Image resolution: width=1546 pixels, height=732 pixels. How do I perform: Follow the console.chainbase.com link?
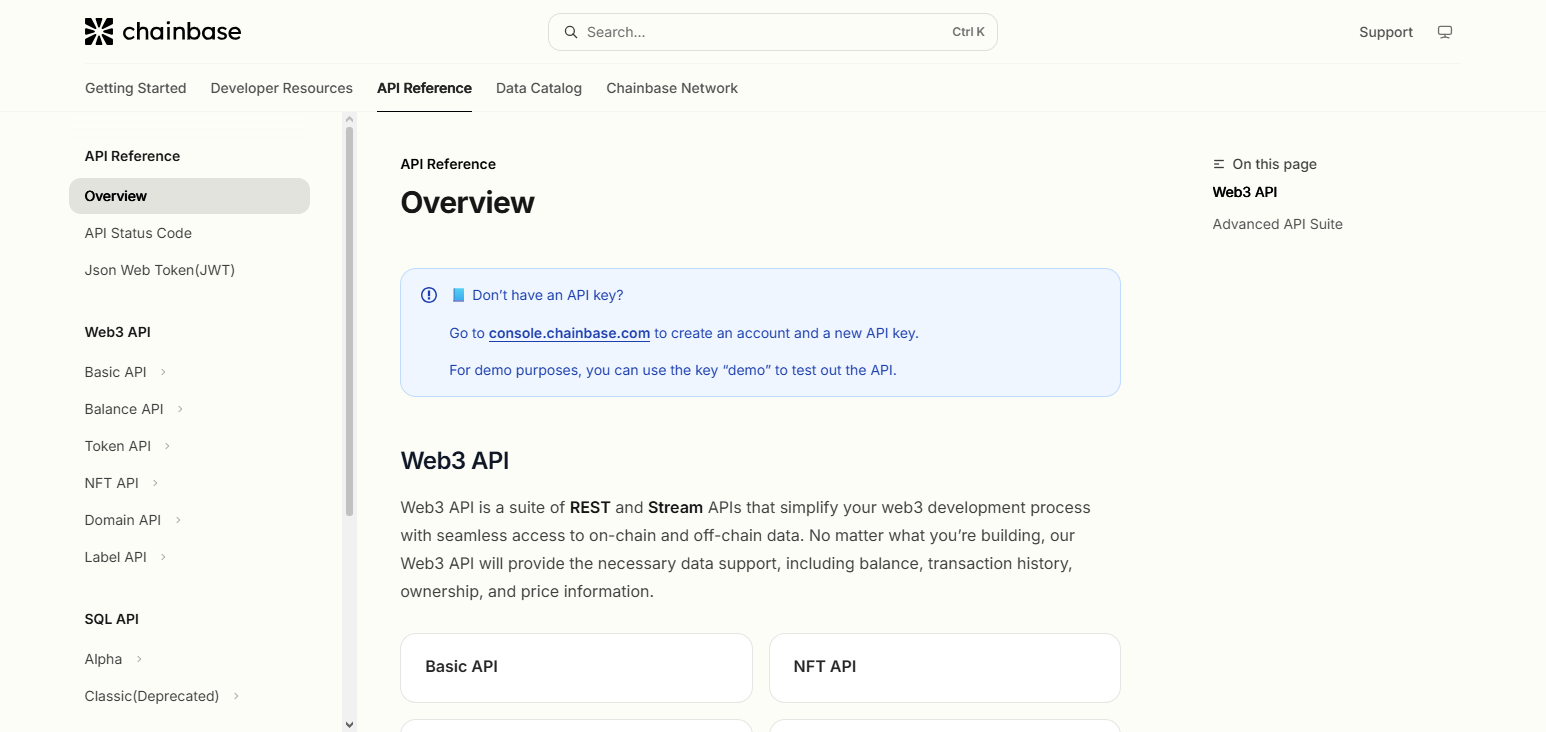(570, 333)
